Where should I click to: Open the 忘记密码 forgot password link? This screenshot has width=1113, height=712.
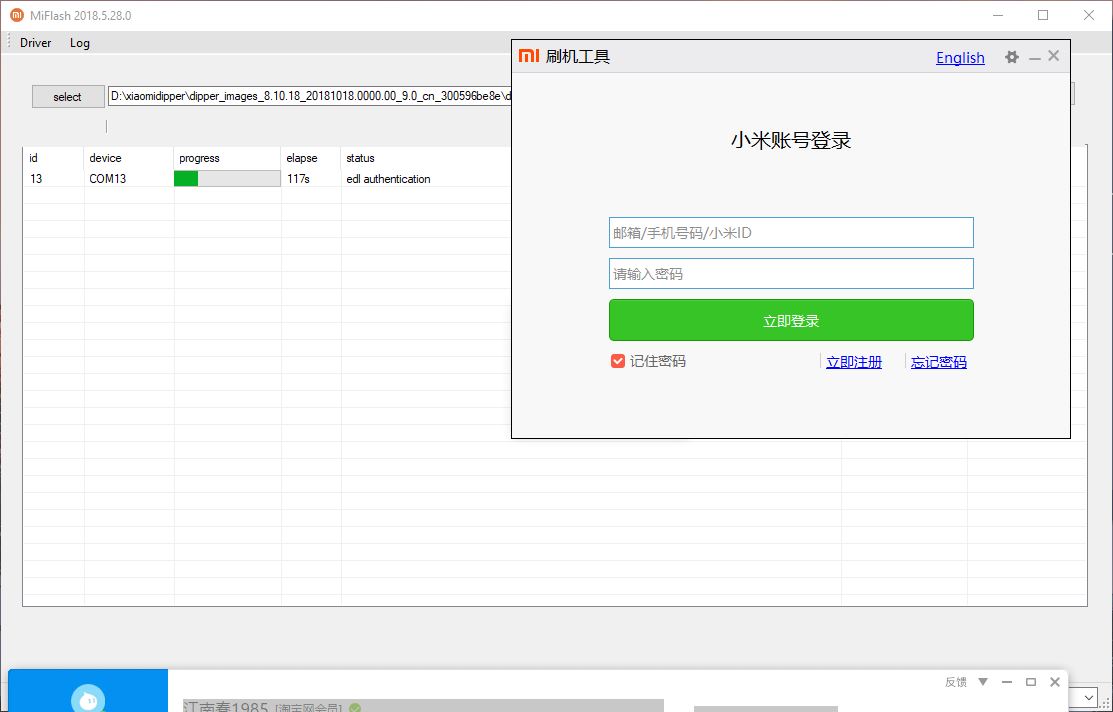(938, 362)
